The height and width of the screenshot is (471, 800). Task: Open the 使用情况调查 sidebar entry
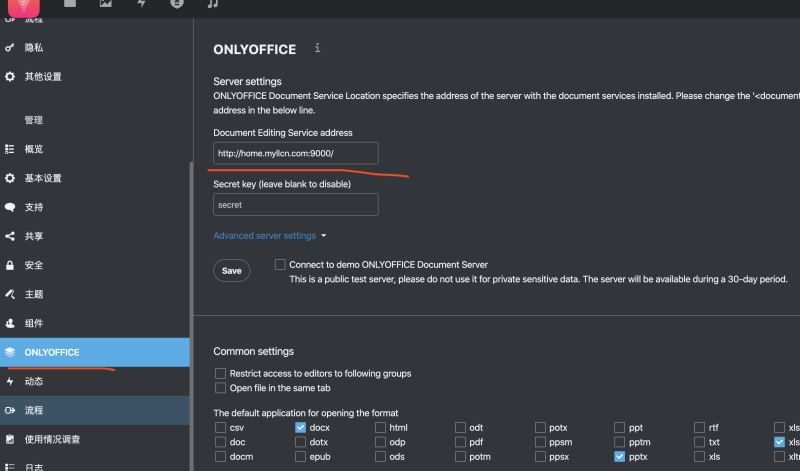coord(52,439)
